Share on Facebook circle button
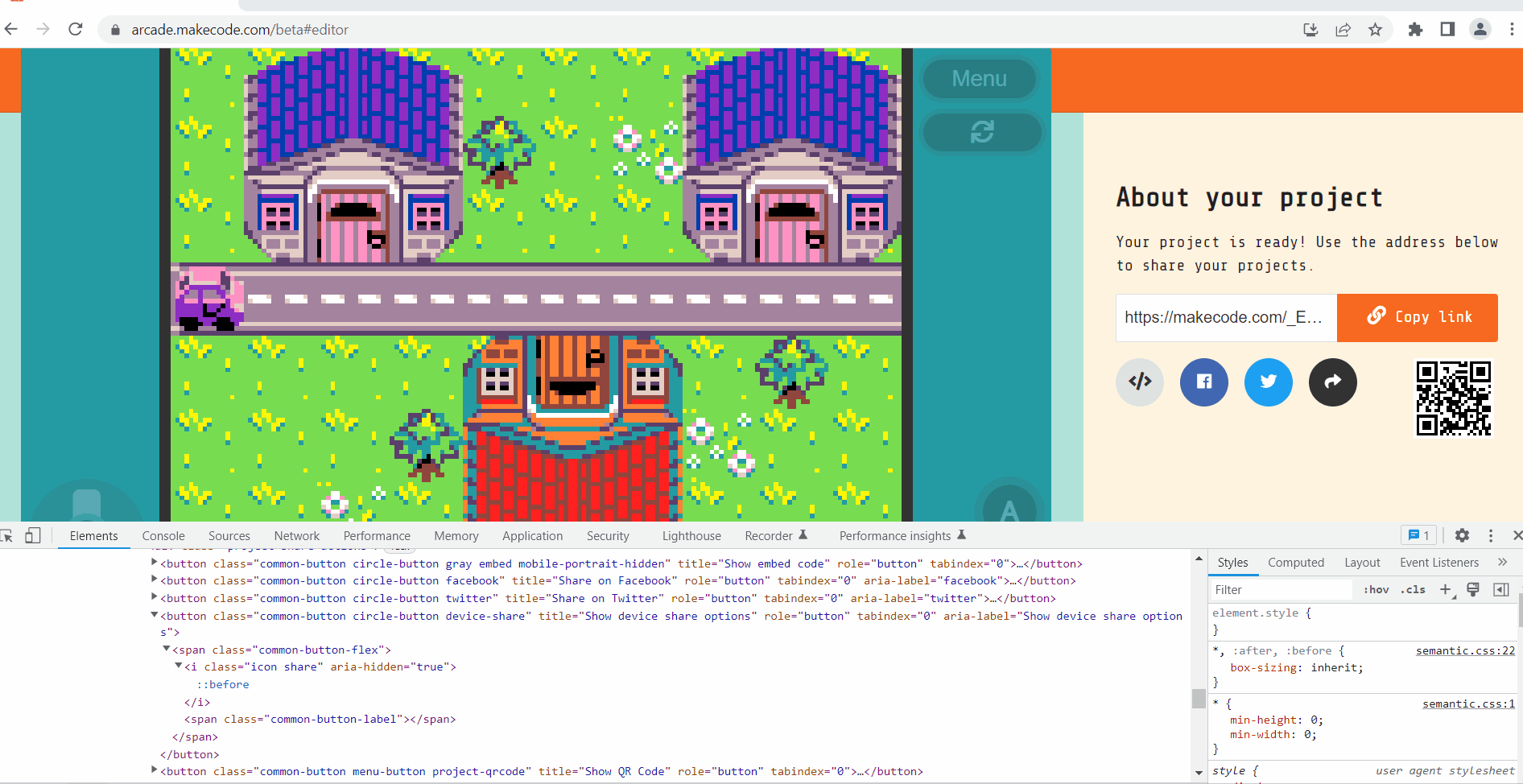 [x=1204, y=382]
